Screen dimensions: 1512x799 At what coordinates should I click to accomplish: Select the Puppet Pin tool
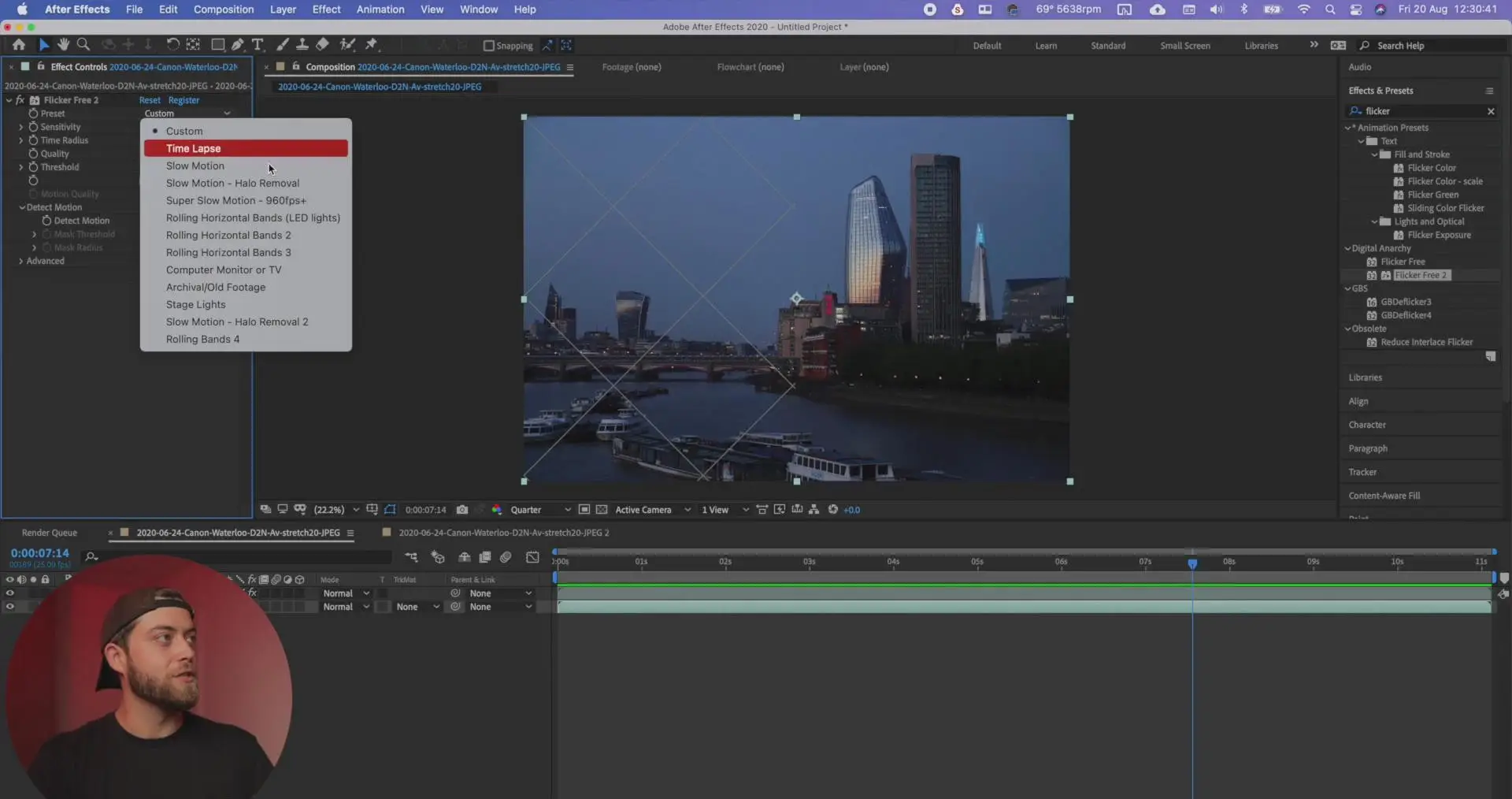point(372,45)
